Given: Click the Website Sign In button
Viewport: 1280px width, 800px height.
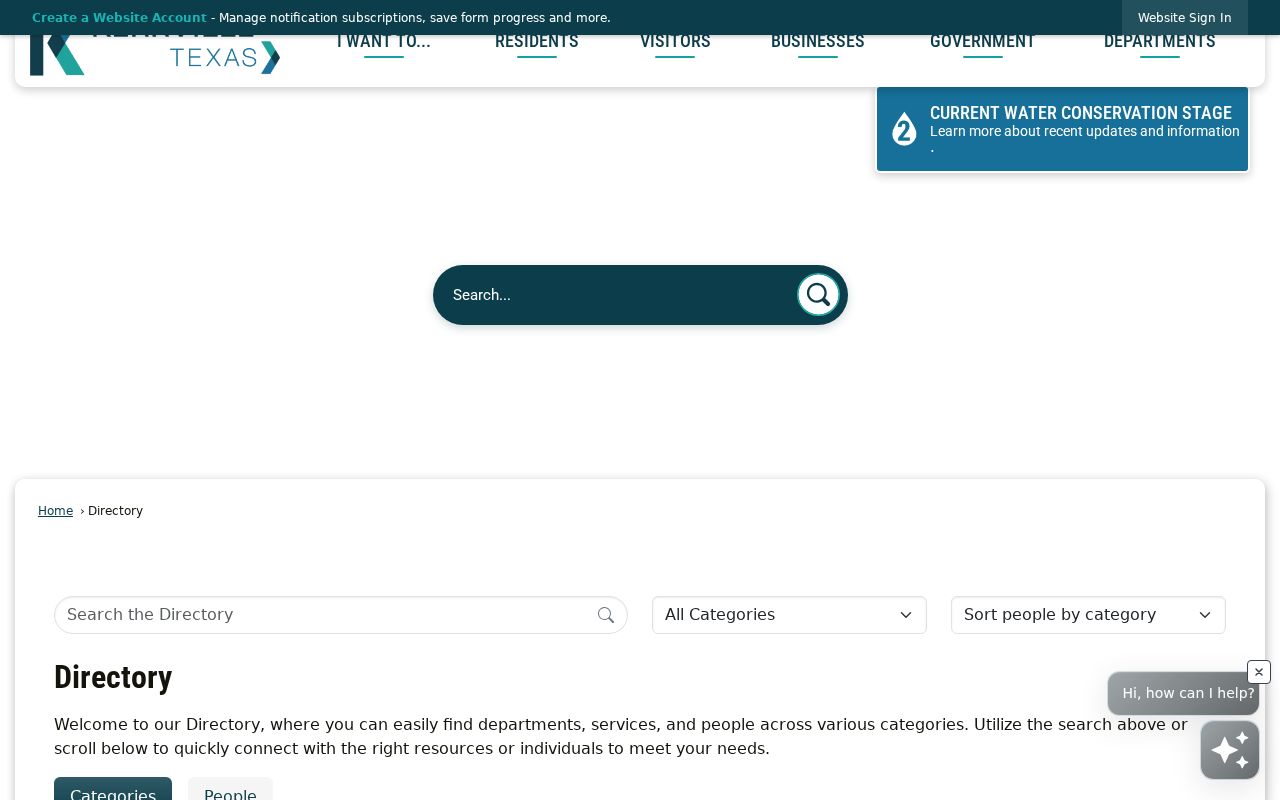Looking at the screenshot, I should point(1185,18).
